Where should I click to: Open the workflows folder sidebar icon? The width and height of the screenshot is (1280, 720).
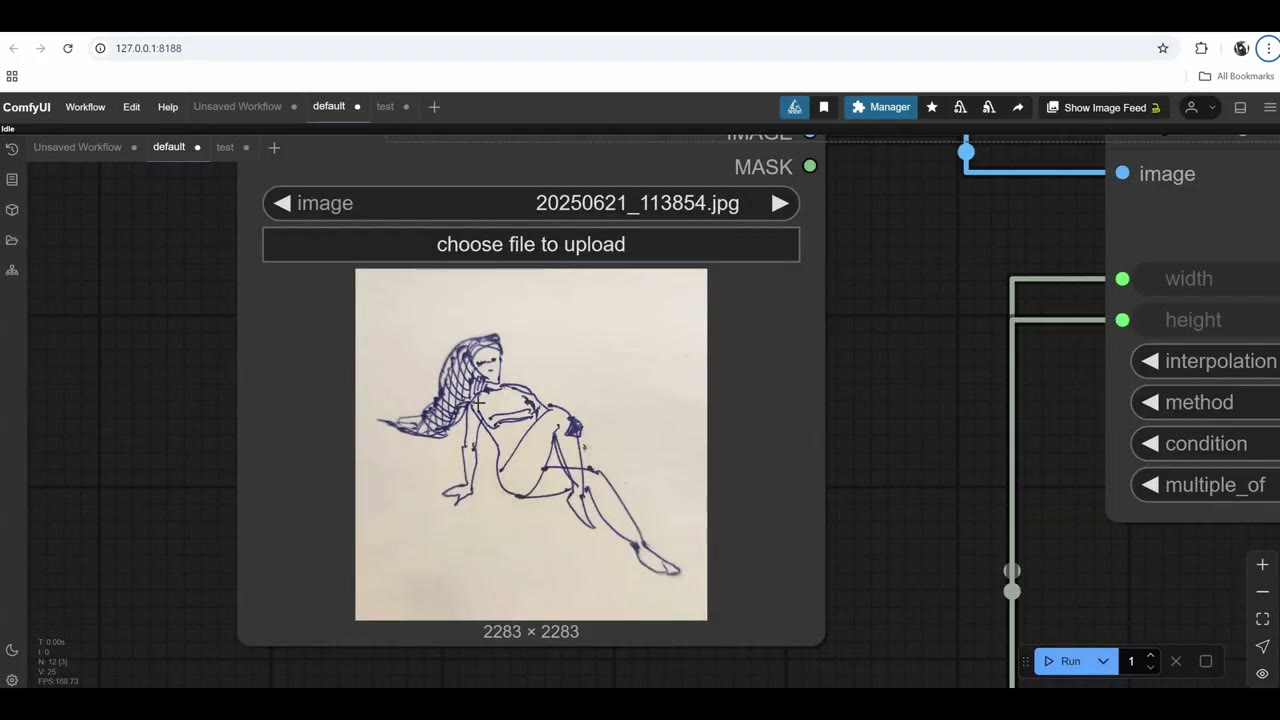12,240
